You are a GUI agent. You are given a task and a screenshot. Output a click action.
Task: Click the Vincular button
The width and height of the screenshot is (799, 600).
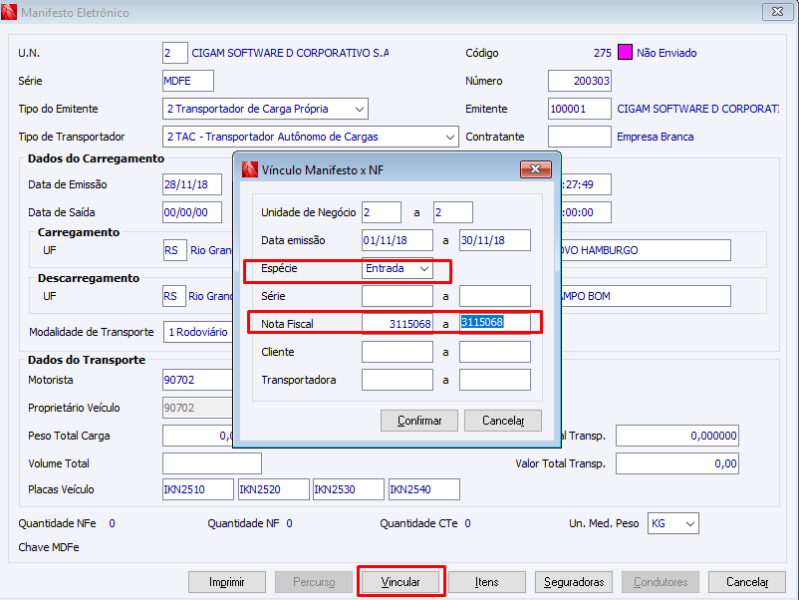tap(400, 582)
